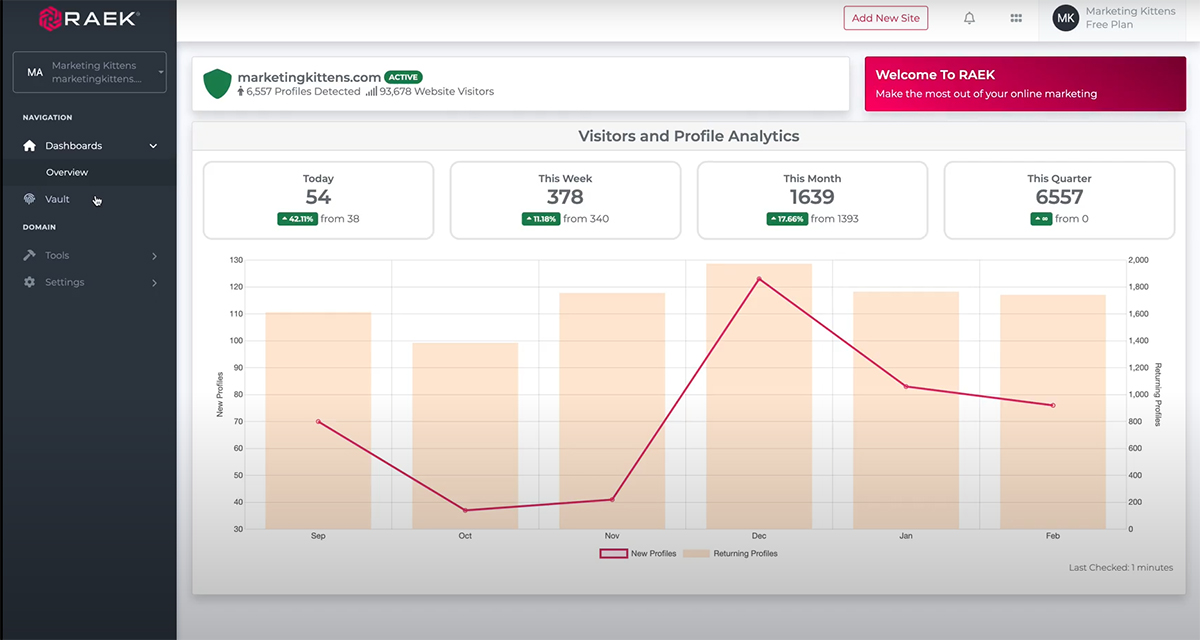Click the "6,557 Profiles Detected" text
Viewport: 1200px width, 640px height.
tap(303, 91)
